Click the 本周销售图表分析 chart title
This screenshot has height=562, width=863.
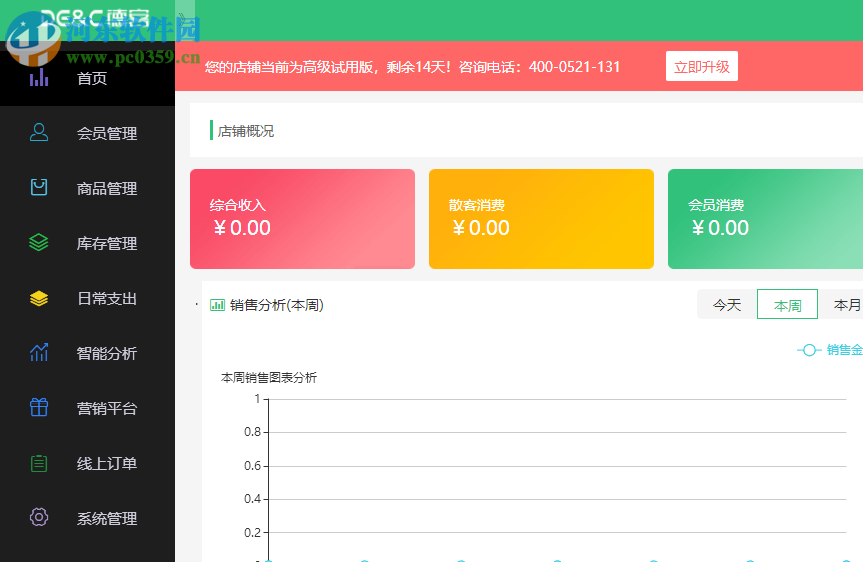(x=269, y=378)
